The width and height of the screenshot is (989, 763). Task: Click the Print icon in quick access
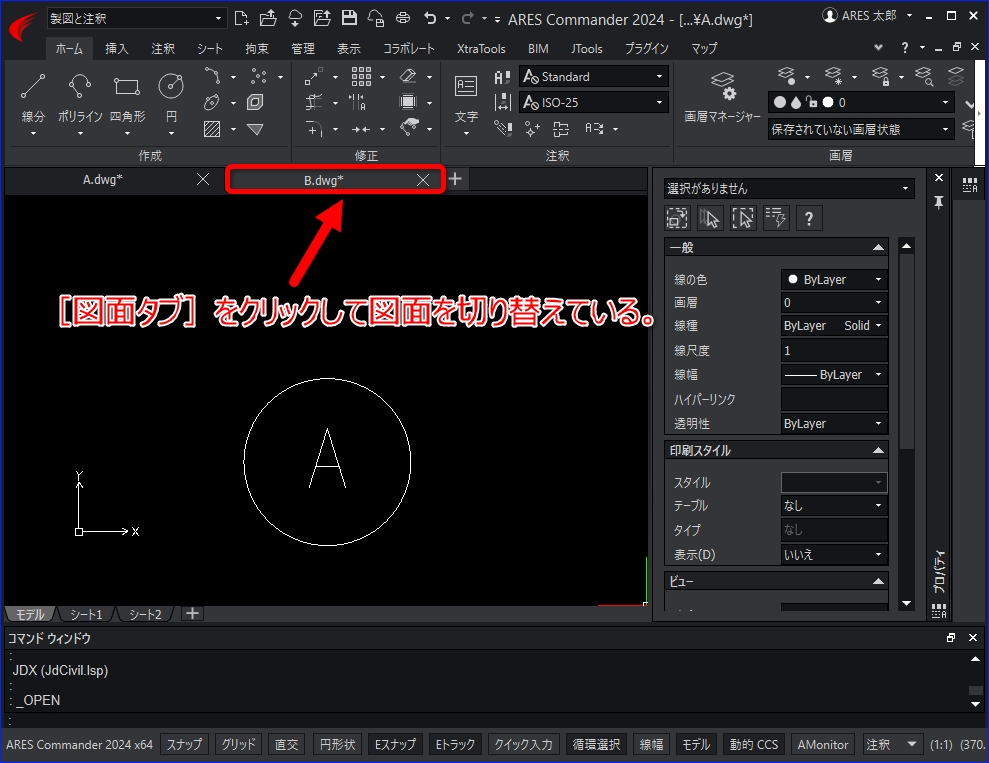[x=402, y=18]
